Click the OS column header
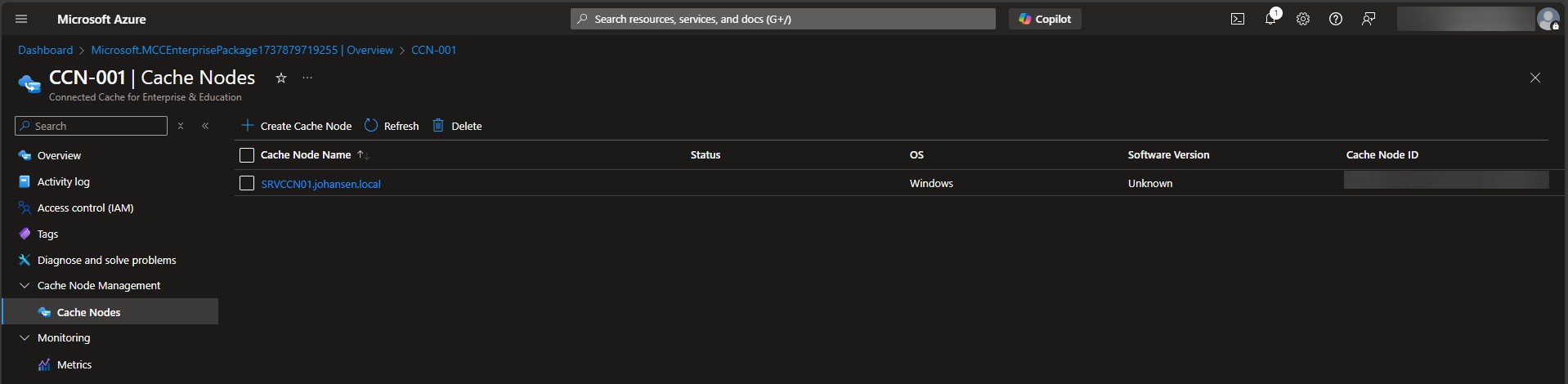This screenshot has width=1568, height=384. pyautogui.click(x=916, y=154)
